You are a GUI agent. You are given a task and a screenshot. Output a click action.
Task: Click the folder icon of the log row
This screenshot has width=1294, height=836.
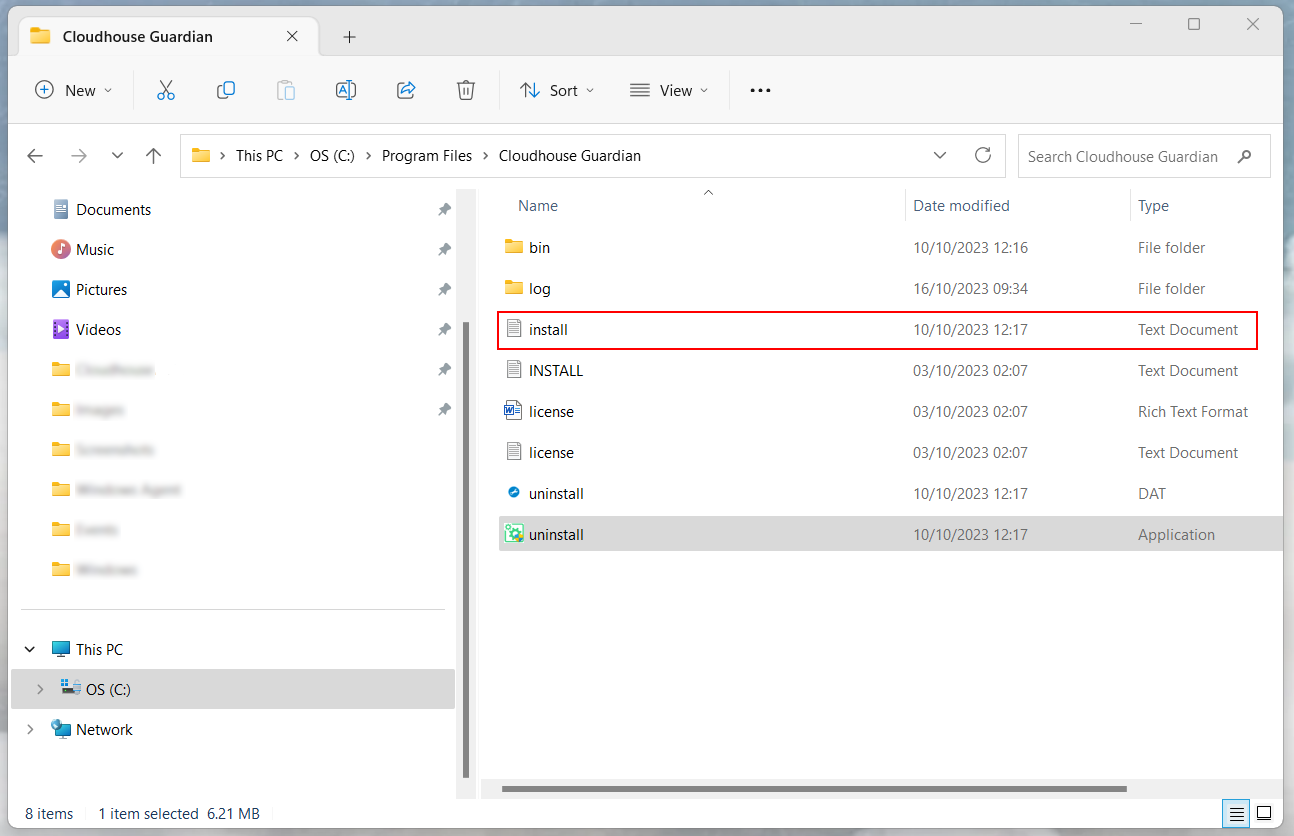[x=514, y=288]
